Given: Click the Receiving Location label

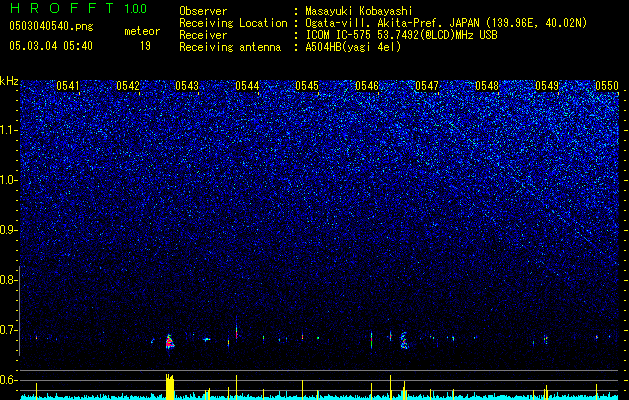Looking at the screenshot, I should pos(233,23).
